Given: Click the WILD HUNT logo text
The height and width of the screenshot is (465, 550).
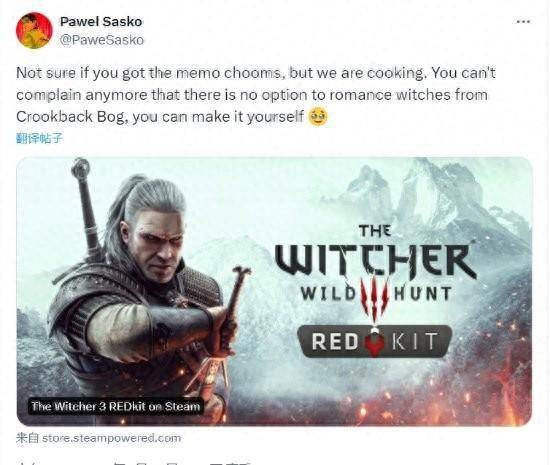Looking at the screenshot, I should (376, 294).
